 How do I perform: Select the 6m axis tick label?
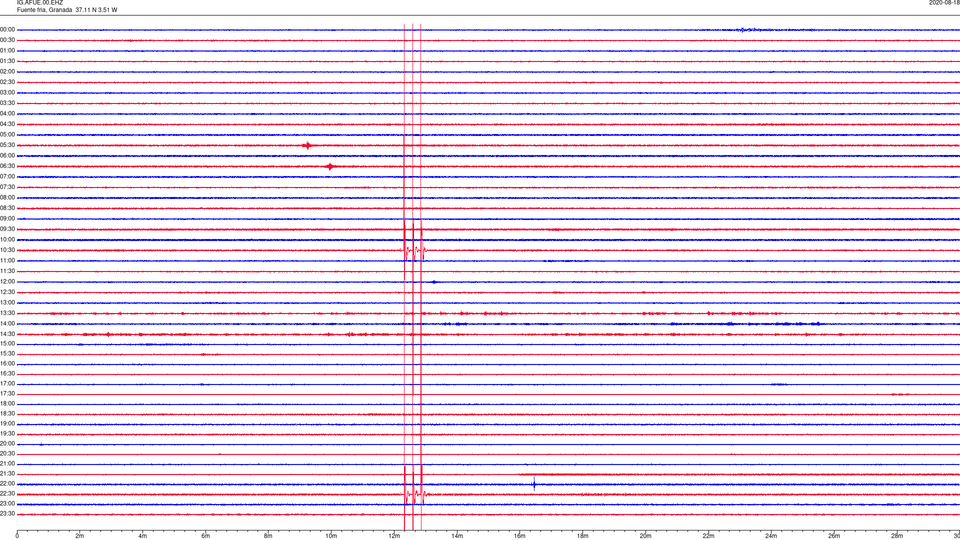(206, 536)
